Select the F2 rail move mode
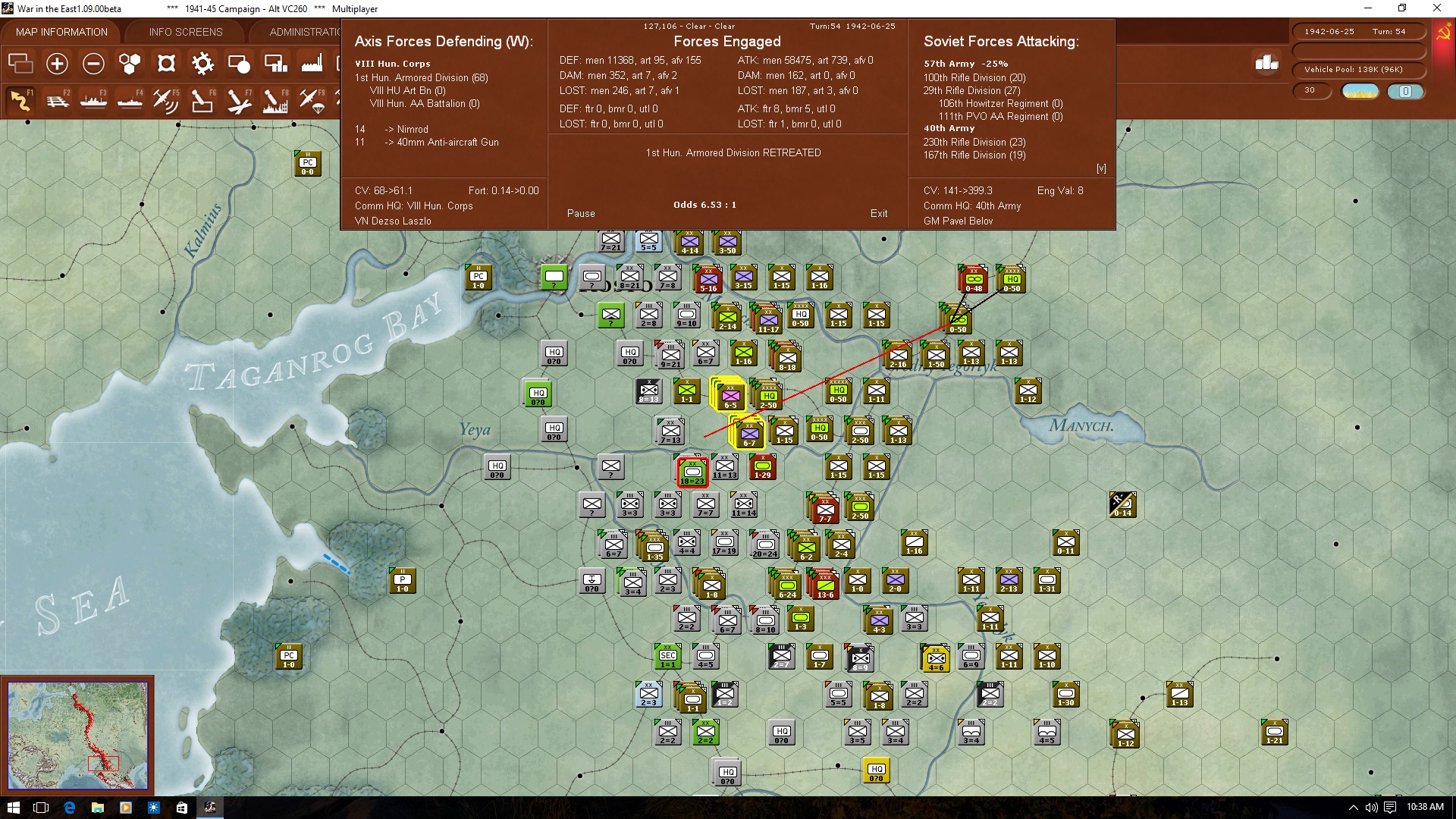The height and width of the screenshot is (819, 1456). (x=57, y=100)
